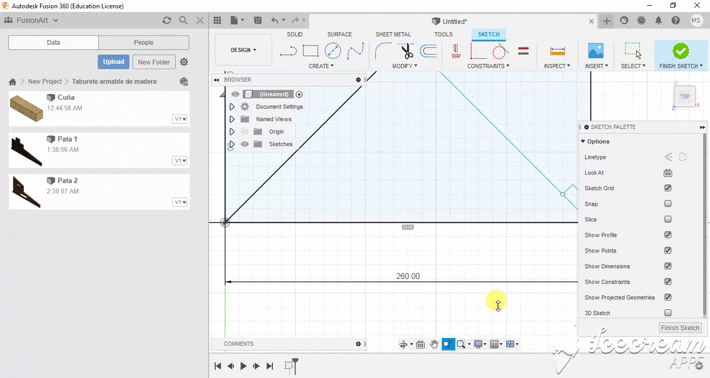Expand the Document Settings node
Image resolution: width=710 pixels, height=378 pixels.
click(x=231, y=107)
